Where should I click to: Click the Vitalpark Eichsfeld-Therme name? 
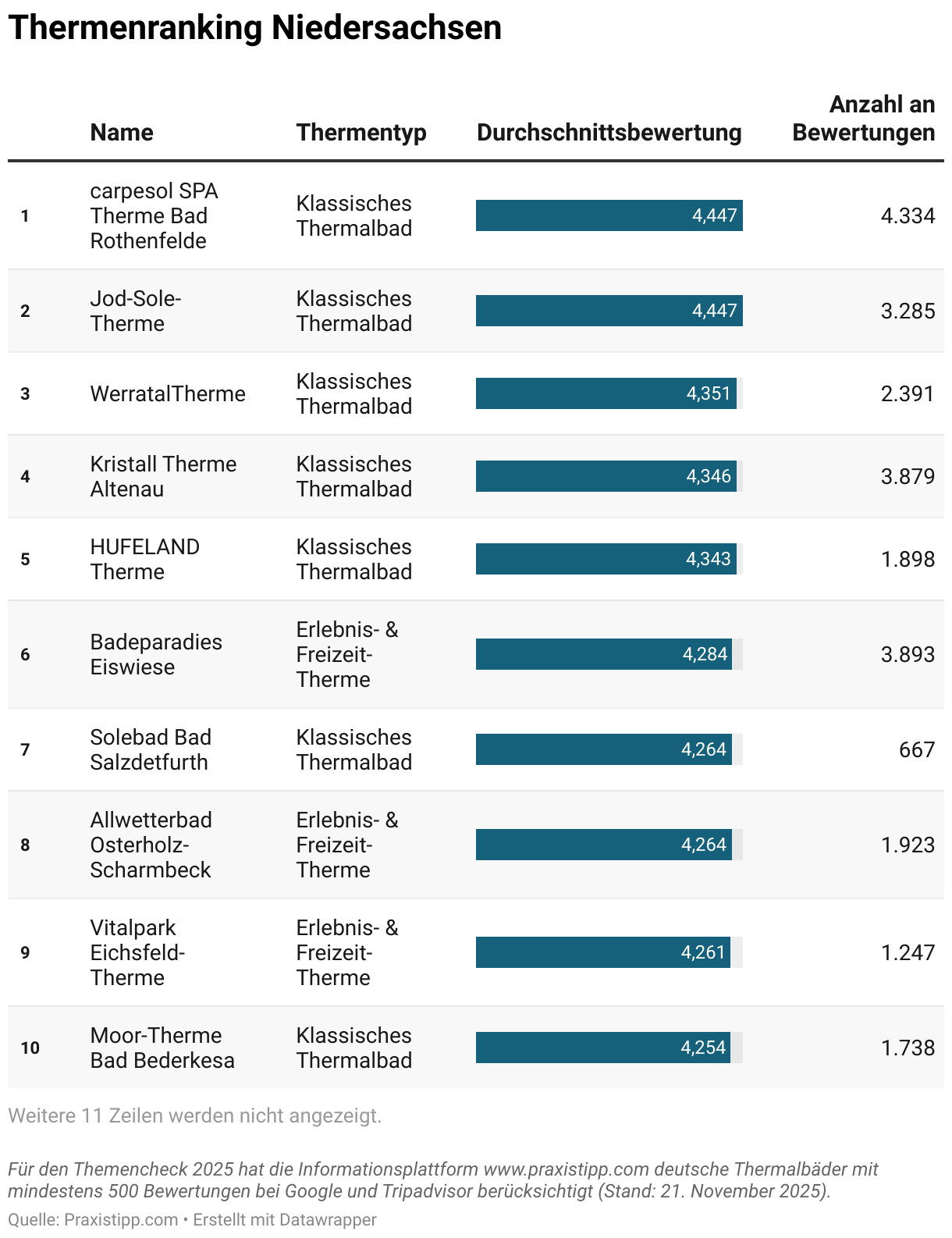point(137,952)
